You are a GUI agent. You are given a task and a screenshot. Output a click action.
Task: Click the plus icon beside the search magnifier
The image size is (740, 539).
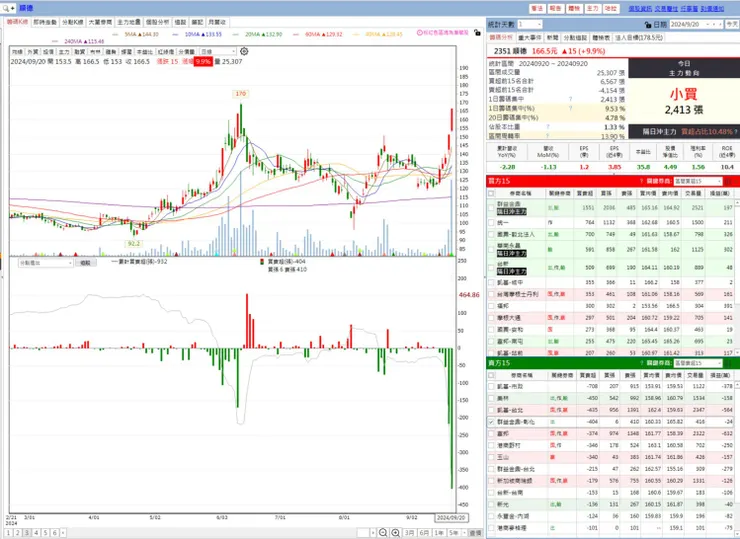pos(12,8)
